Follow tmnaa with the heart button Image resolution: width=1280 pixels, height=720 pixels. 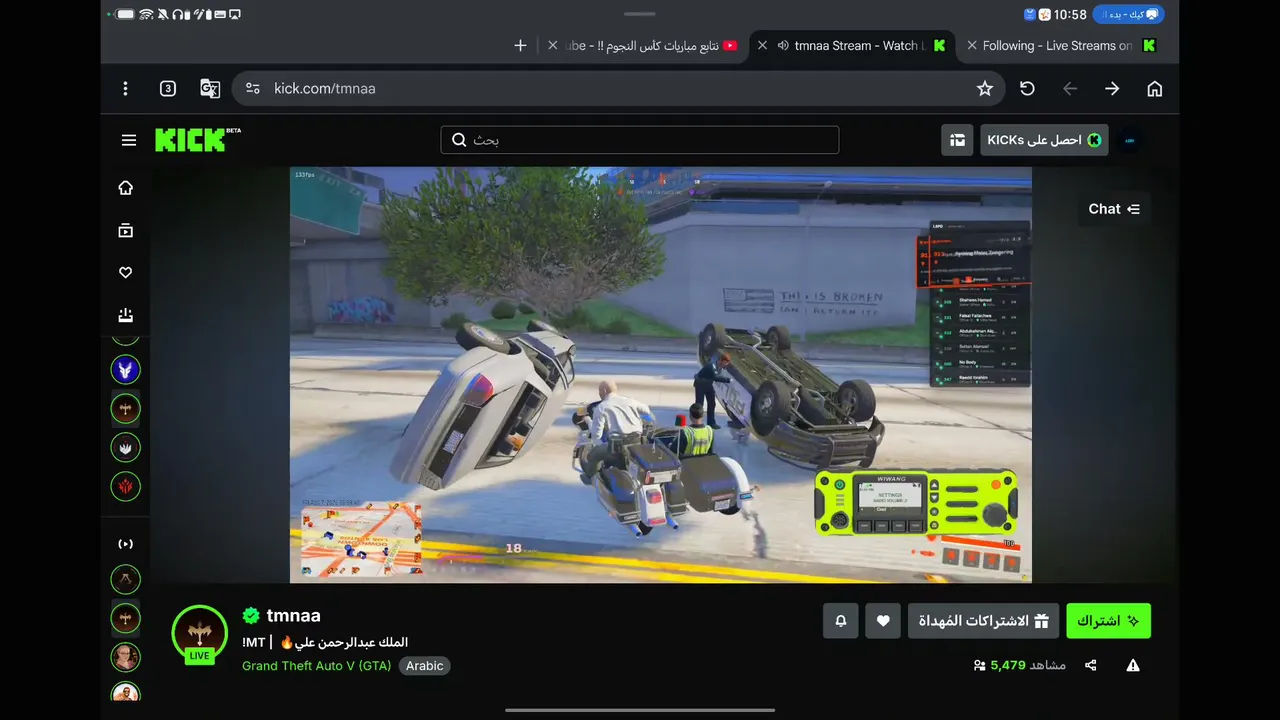point(883,621)
